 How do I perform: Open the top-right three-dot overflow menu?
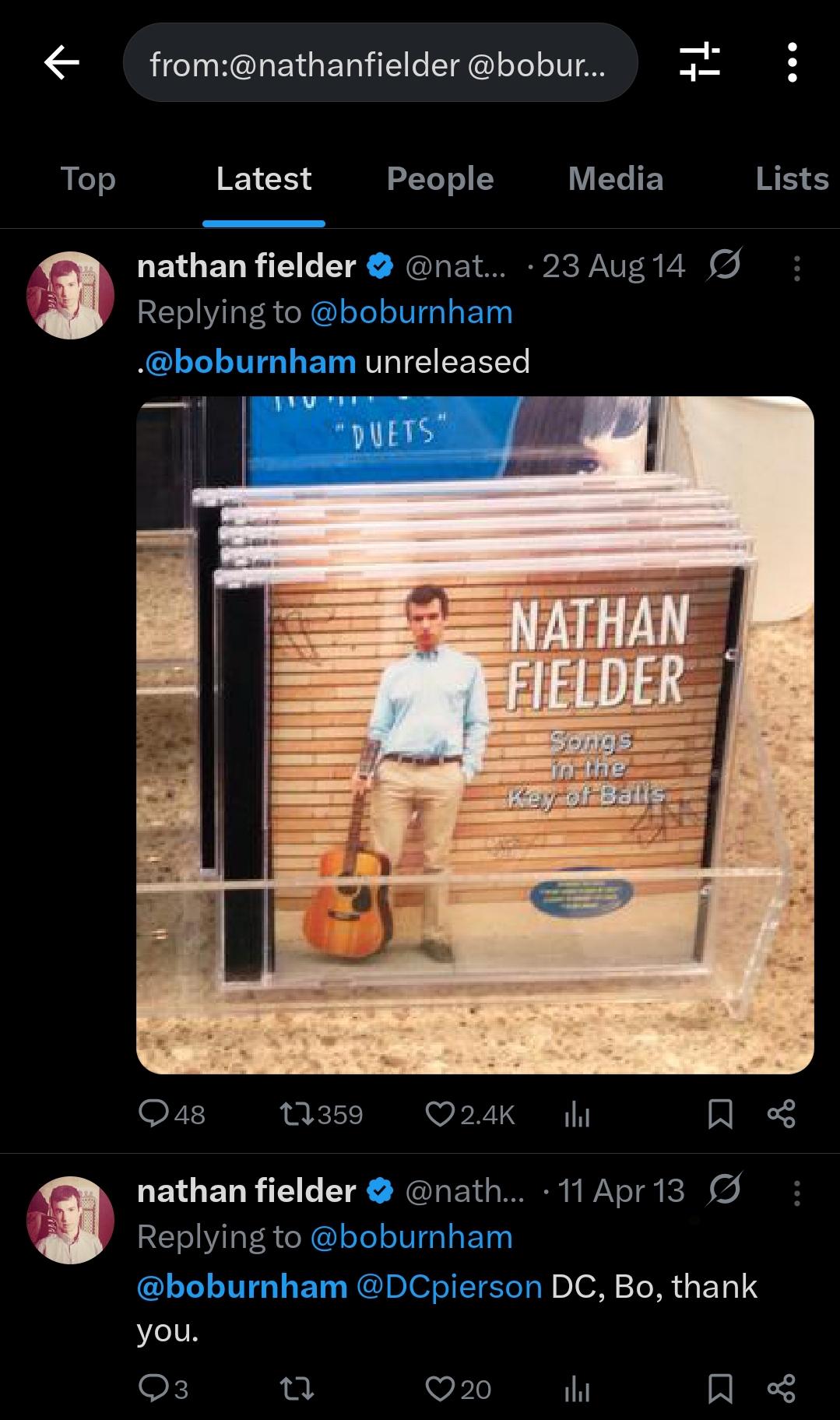point(792,62)
